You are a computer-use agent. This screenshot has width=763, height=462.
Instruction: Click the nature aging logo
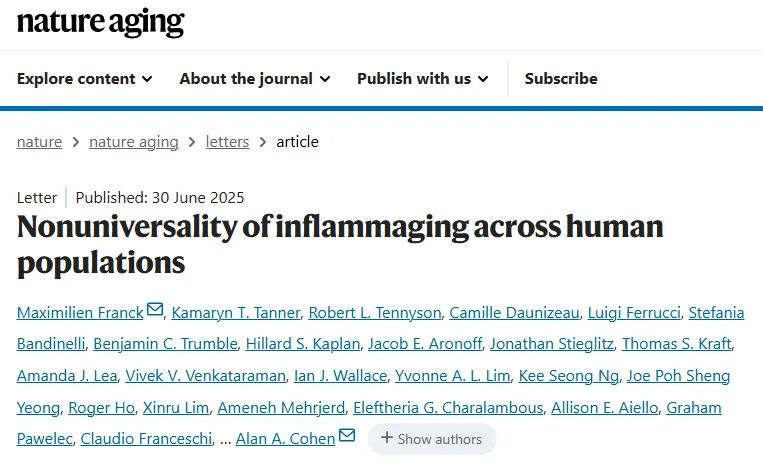[x=101, y=22]
